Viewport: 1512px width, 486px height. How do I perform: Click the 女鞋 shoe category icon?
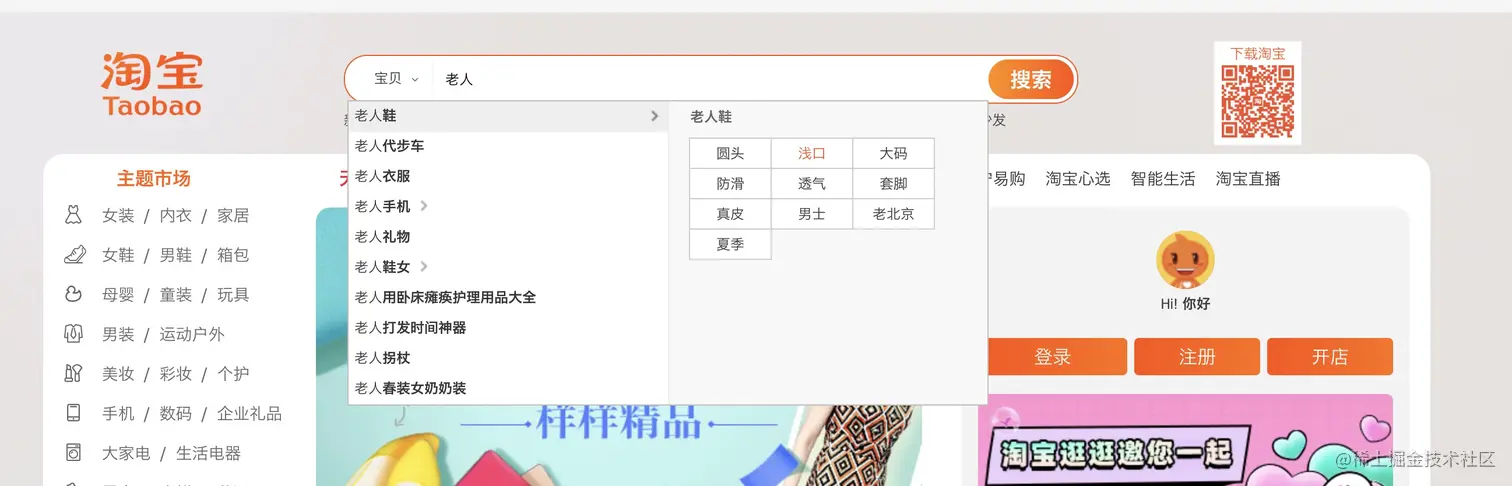tap(74, 255)
